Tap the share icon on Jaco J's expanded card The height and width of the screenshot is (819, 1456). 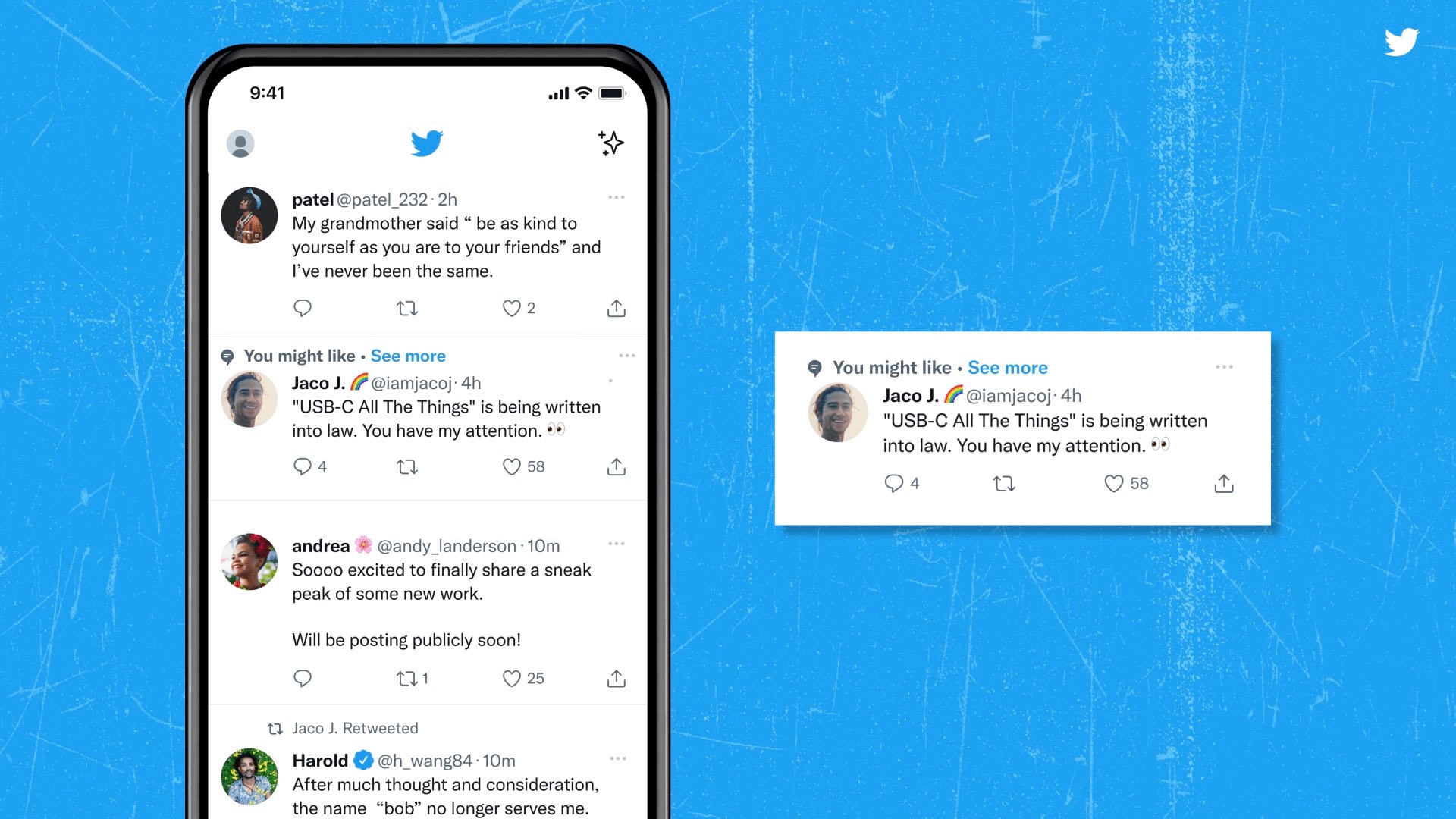point(1224,484)
